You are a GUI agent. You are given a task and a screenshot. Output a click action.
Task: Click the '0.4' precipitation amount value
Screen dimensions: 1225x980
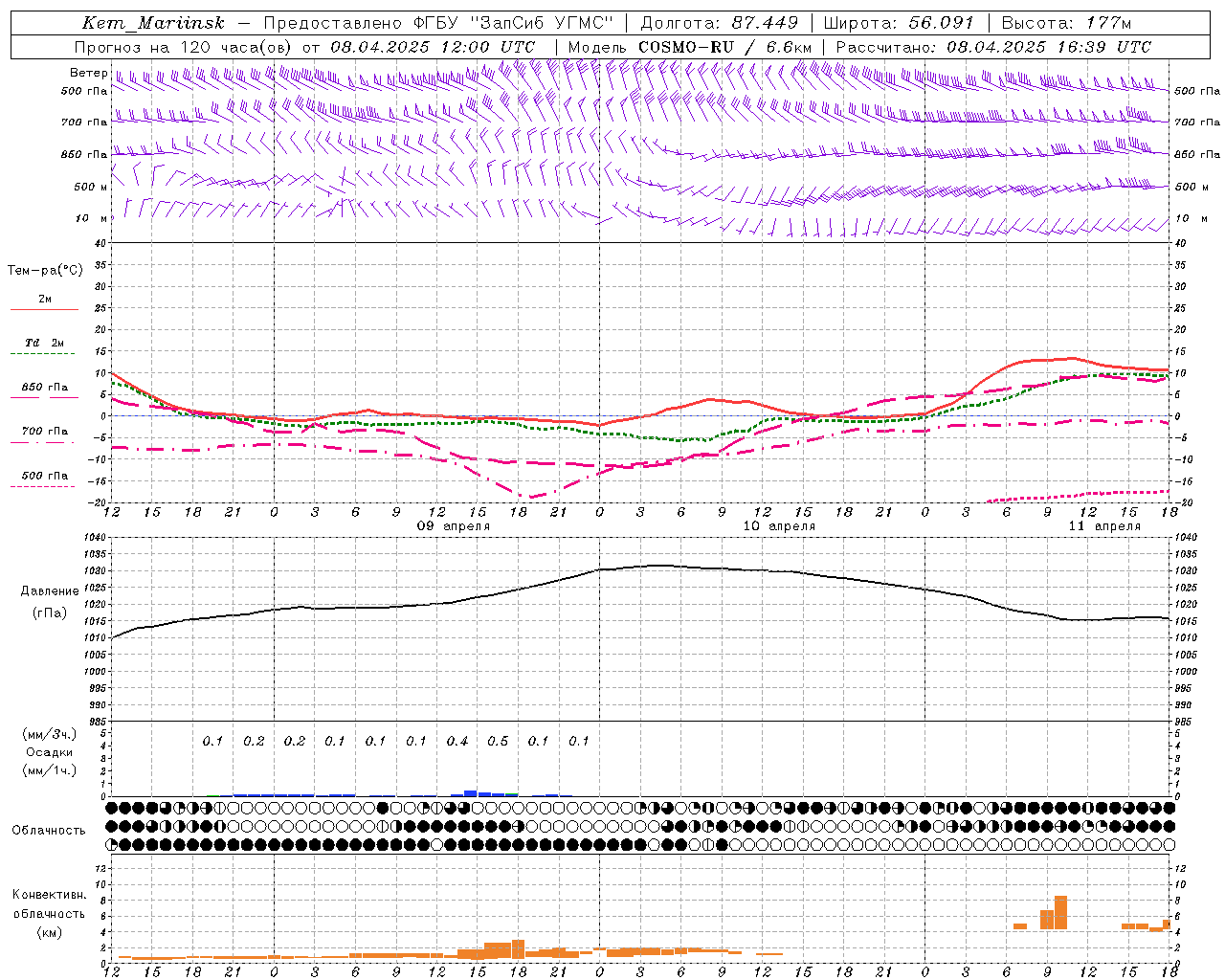click(x=457, y=742)
